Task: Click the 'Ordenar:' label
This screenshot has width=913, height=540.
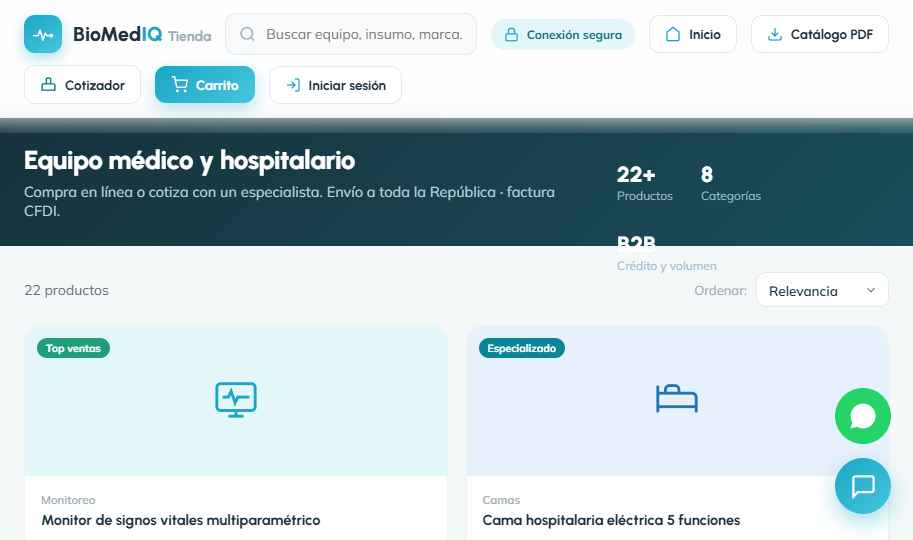Action: (720, 290)
